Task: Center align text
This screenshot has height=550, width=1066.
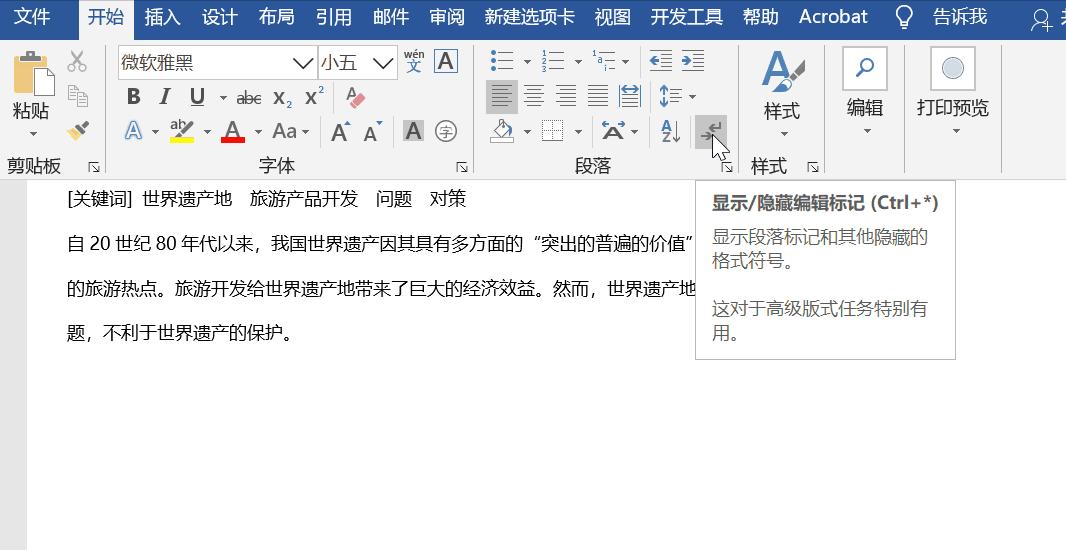Action: pyautogui.click(x=534, y=97)
